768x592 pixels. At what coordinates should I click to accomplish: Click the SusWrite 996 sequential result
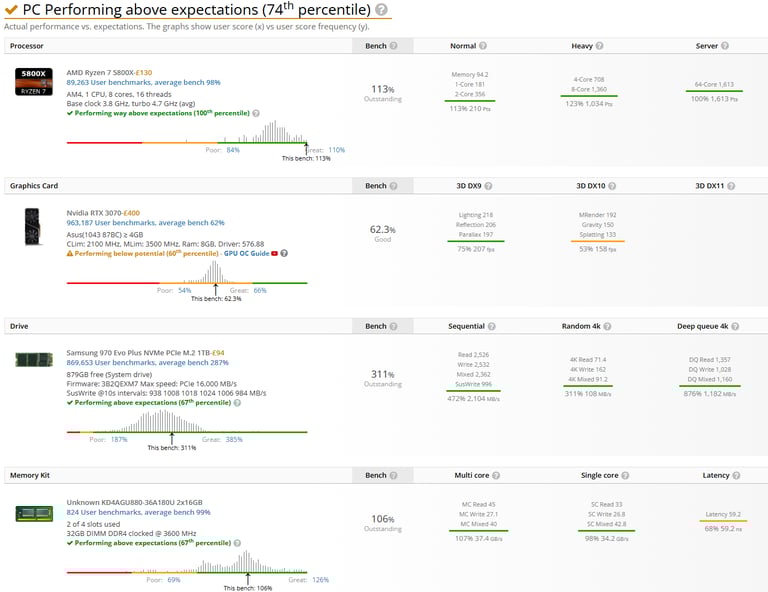pyautogui.click(x=473, y=384)
